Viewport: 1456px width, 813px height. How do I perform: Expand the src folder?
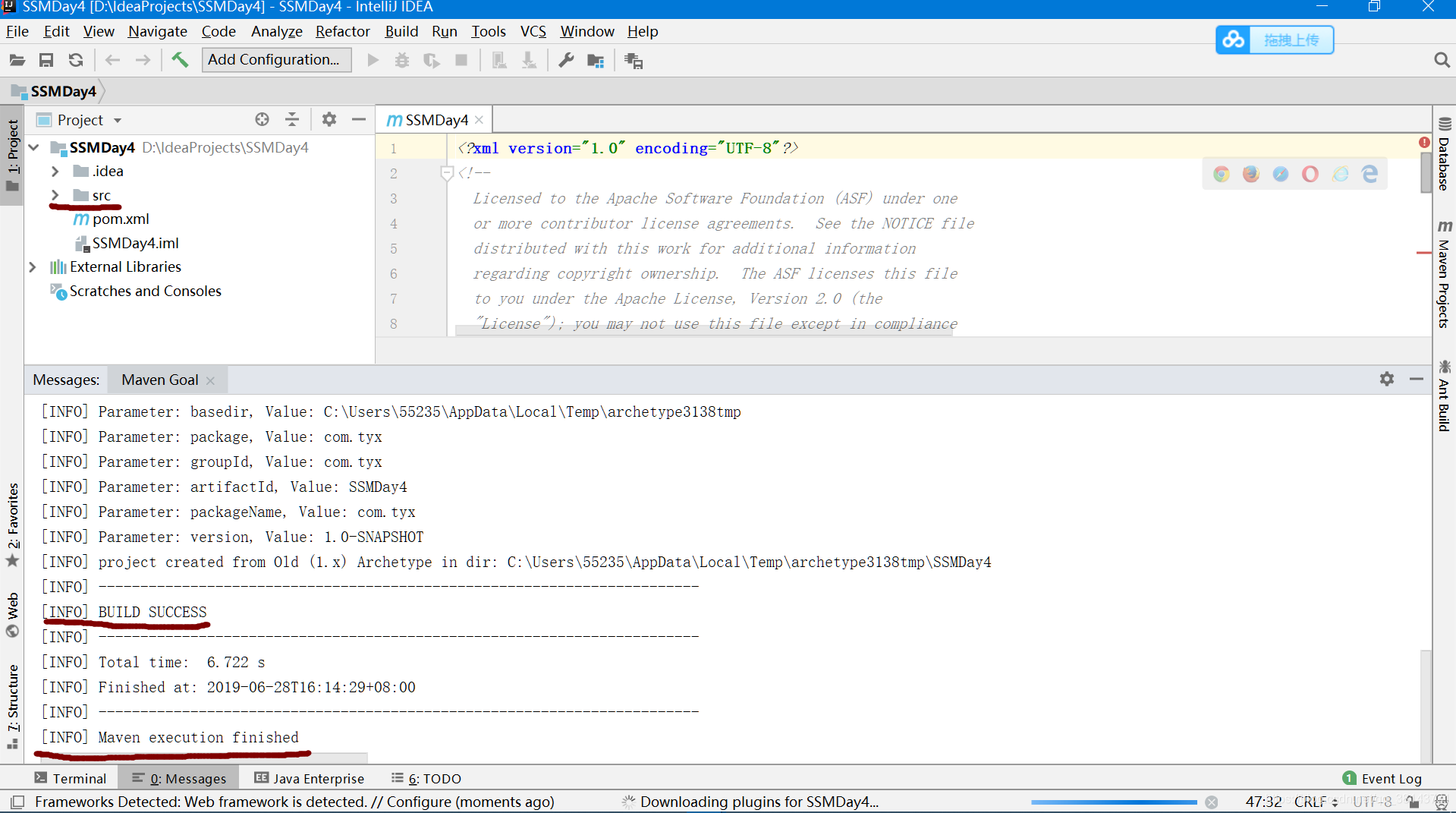click(x=55, y=195)
